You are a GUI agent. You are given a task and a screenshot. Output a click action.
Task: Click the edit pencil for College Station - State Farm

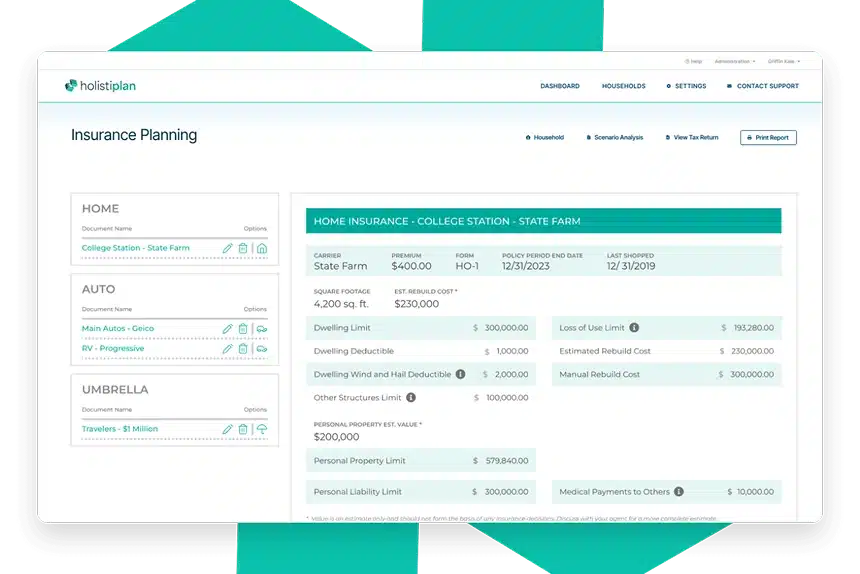[x=227, y=248]
